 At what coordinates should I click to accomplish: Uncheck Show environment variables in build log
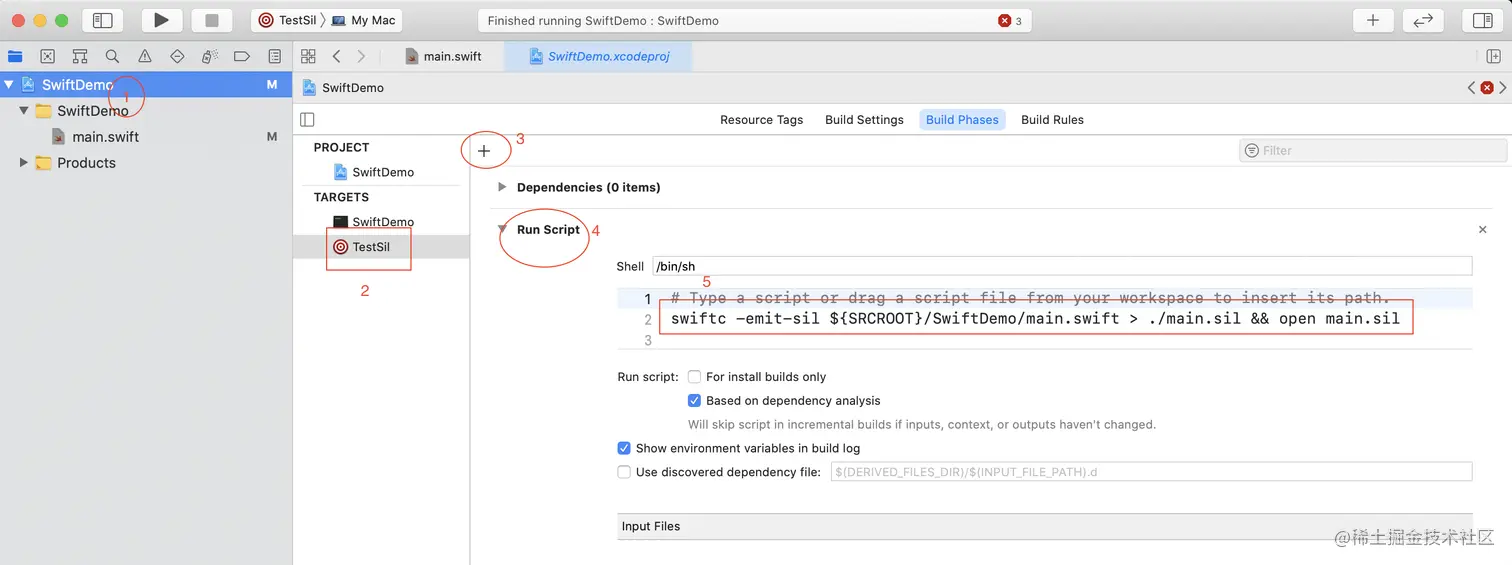[x=624, y=448]
